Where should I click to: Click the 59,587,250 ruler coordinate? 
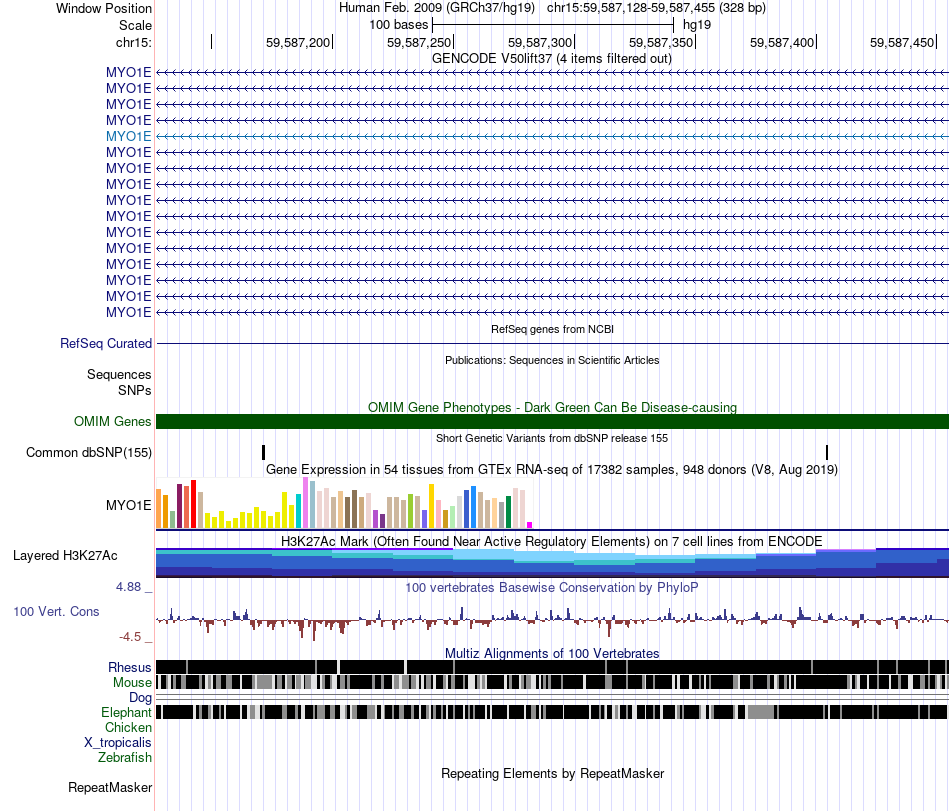419,42
